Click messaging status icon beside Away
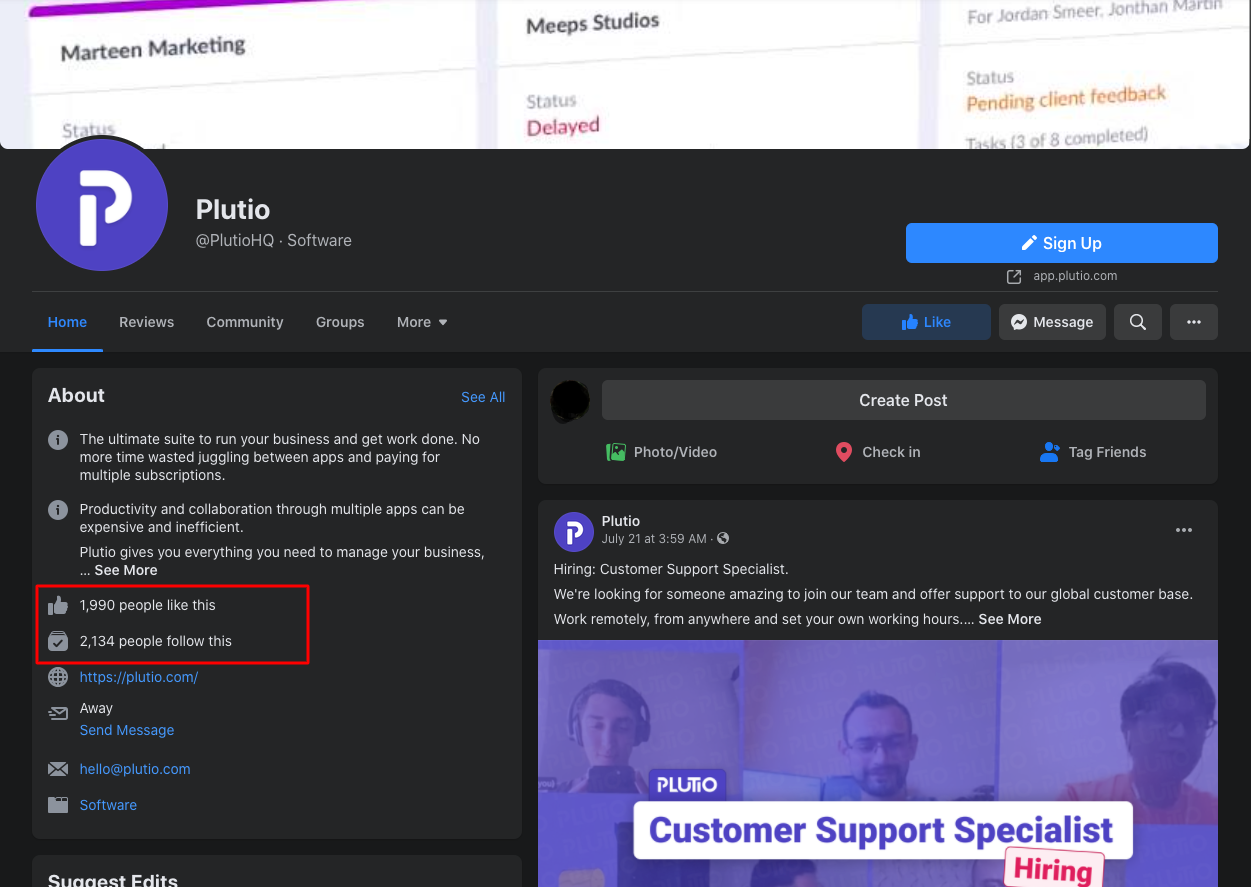Image resolution: width=1251 pixels, height=887 pixels. tap(58, 714)
